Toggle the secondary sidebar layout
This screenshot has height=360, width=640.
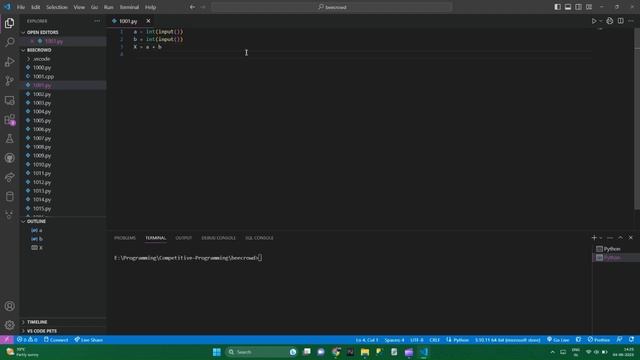click(578, 7)
